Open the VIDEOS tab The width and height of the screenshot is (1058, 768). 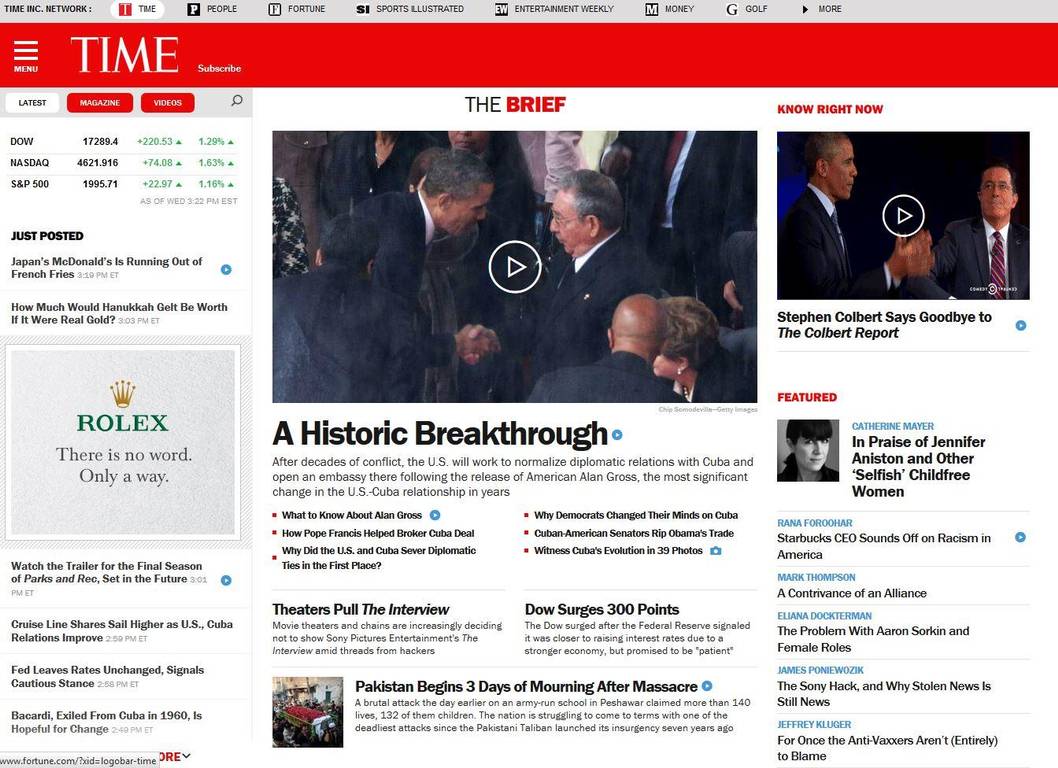coord(167,103)
